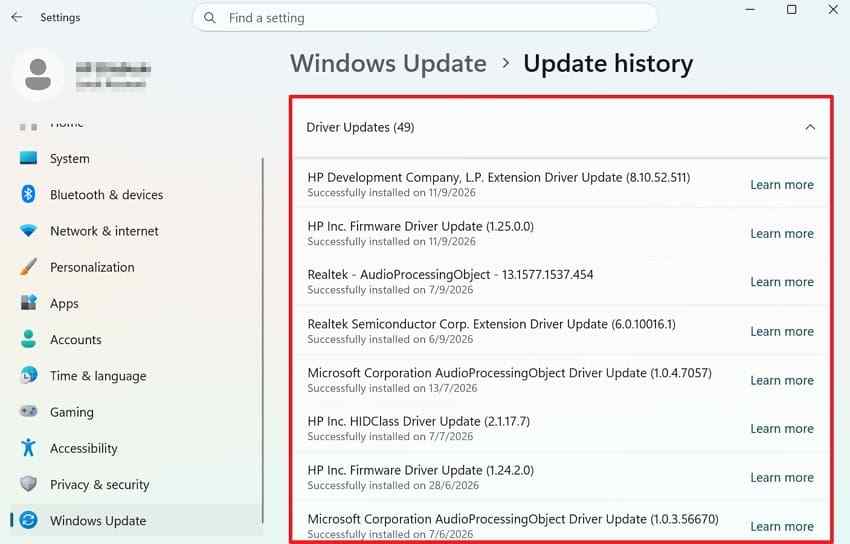Viewport: 850px width, 544px height.
Task: Click 'Successfully installed on 6/9/2026' text
Action: (x=390, y=339)
